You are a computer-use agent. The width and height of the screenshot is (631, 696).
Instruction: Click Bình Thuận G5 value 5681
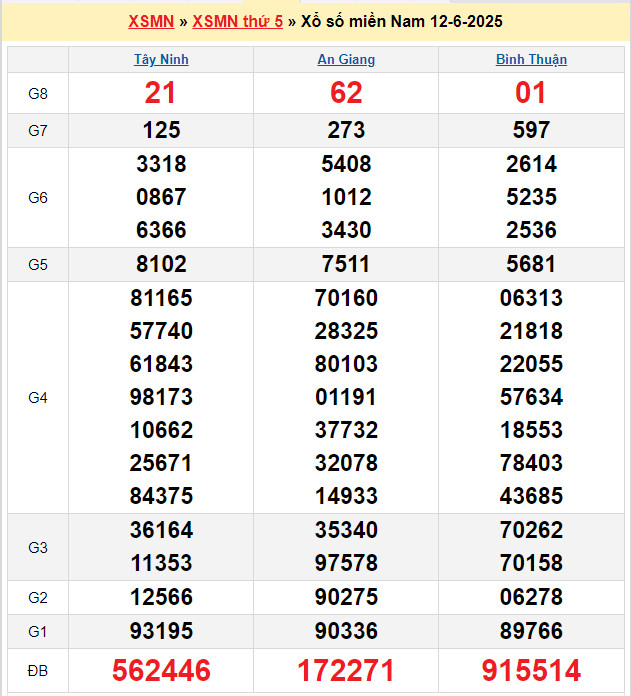(531, 264)
